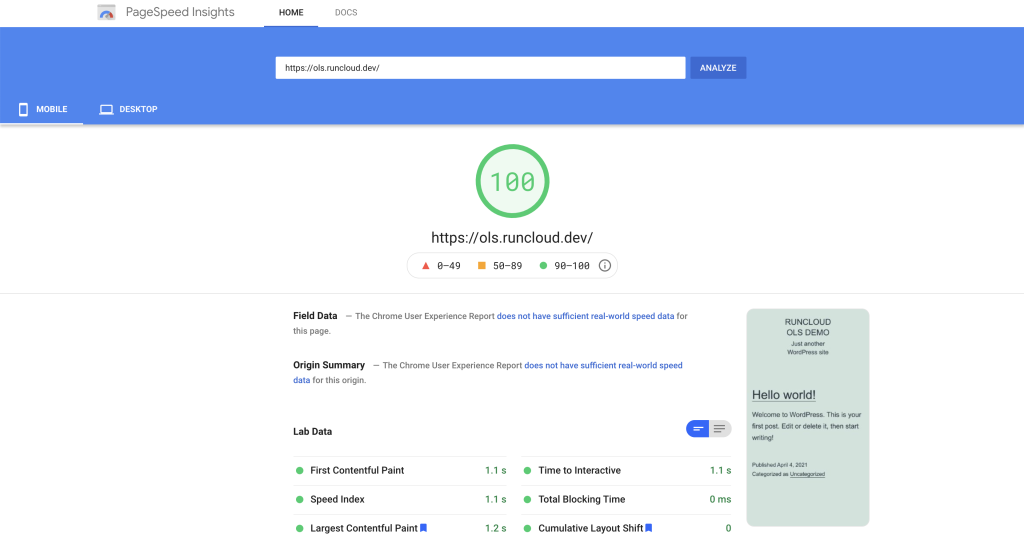Click green status dot for Time to Interactive
The height and width of the screenshot is (542, 1024).
527,470
